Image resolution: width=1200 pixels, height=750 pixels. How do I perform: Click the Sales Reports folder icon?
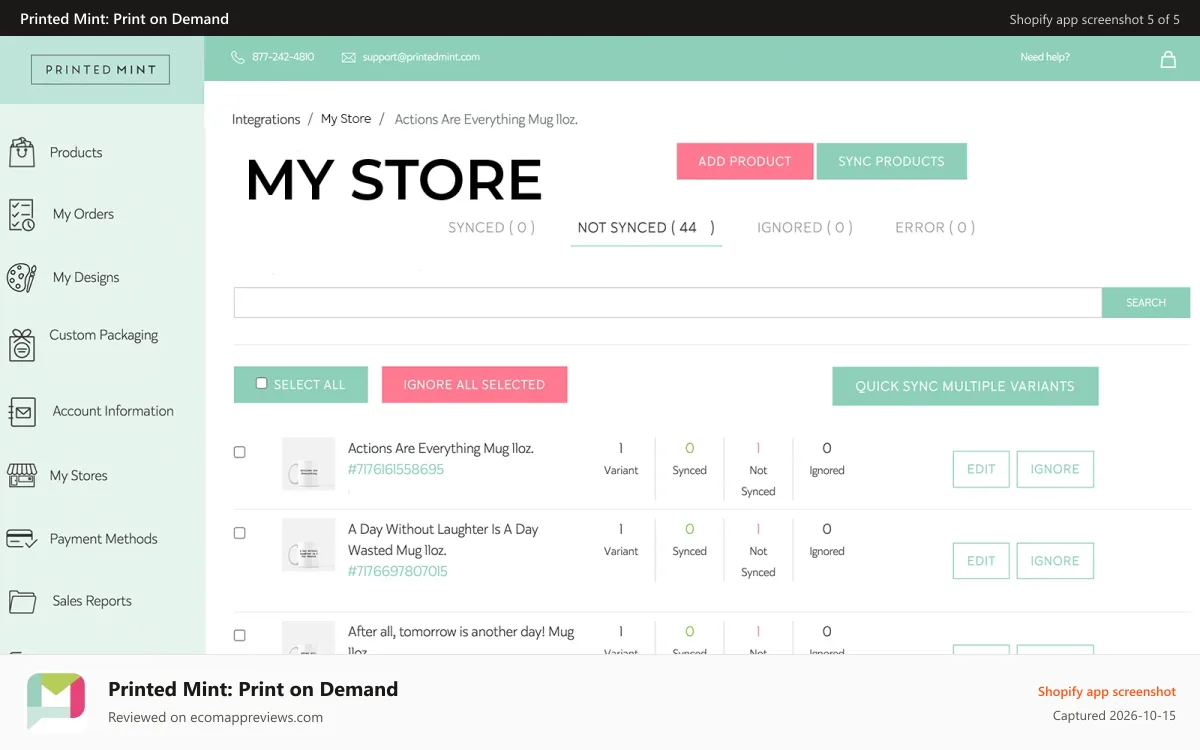coord(22,601)
